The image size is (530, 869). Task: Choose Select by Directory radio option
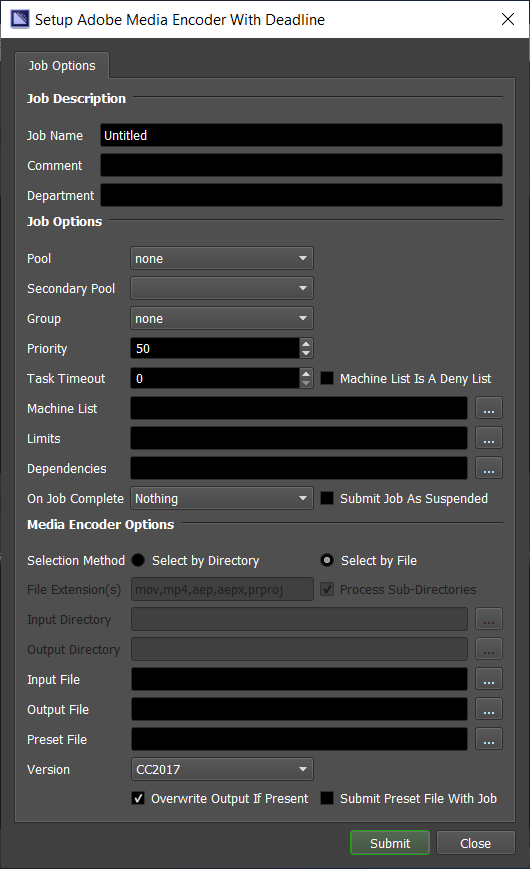(138, 560)
